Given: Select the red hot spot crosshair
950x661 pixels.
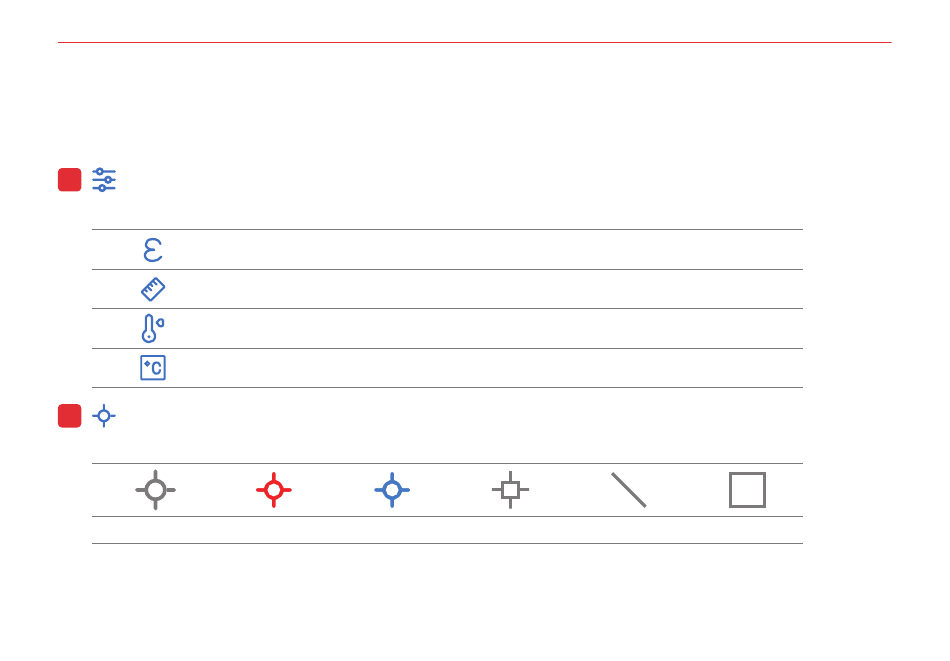Looking at the screenshot, I should (x=274, y=490).
